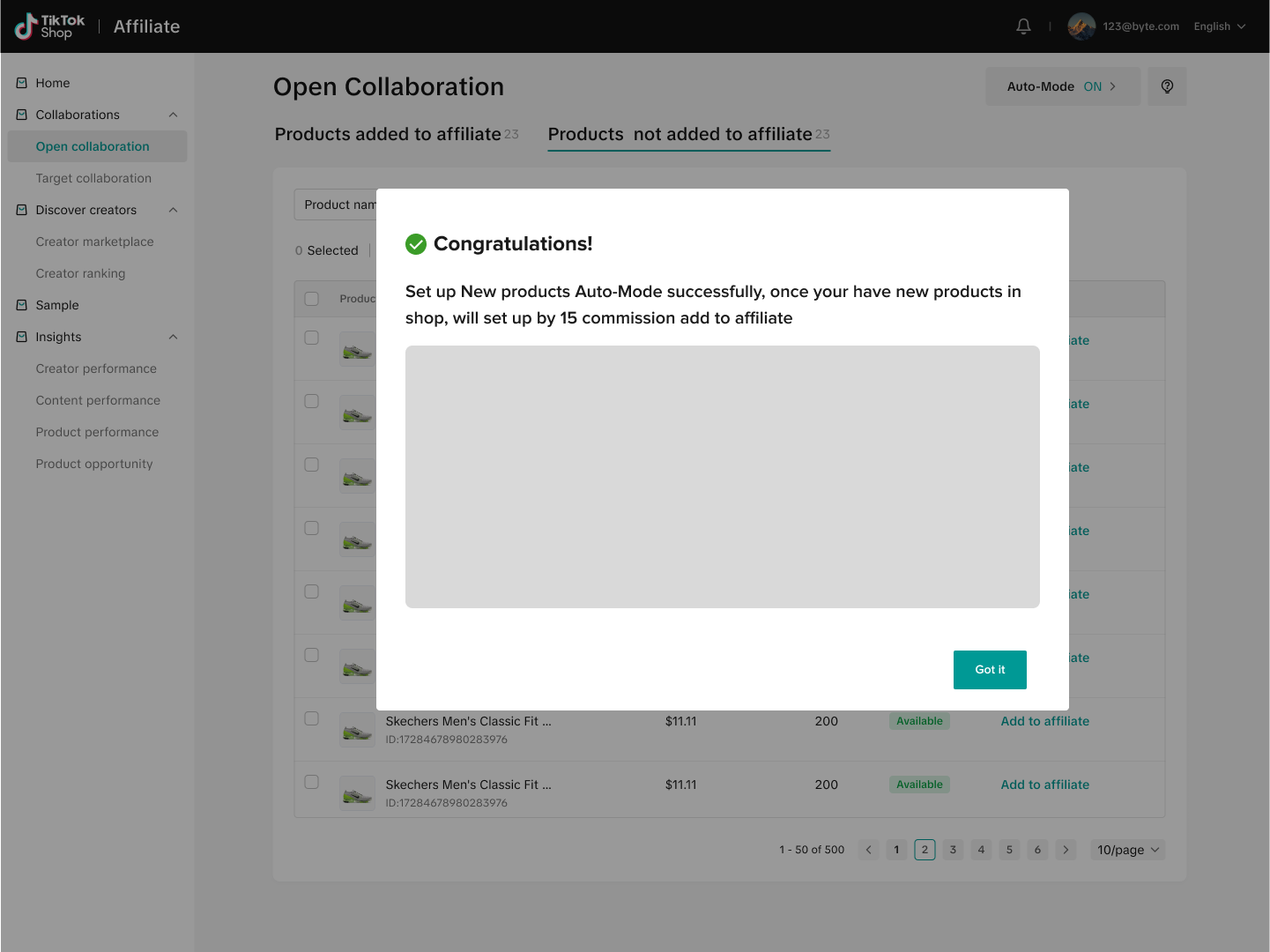Click the user avatar picture

[x=1081, y=26]
